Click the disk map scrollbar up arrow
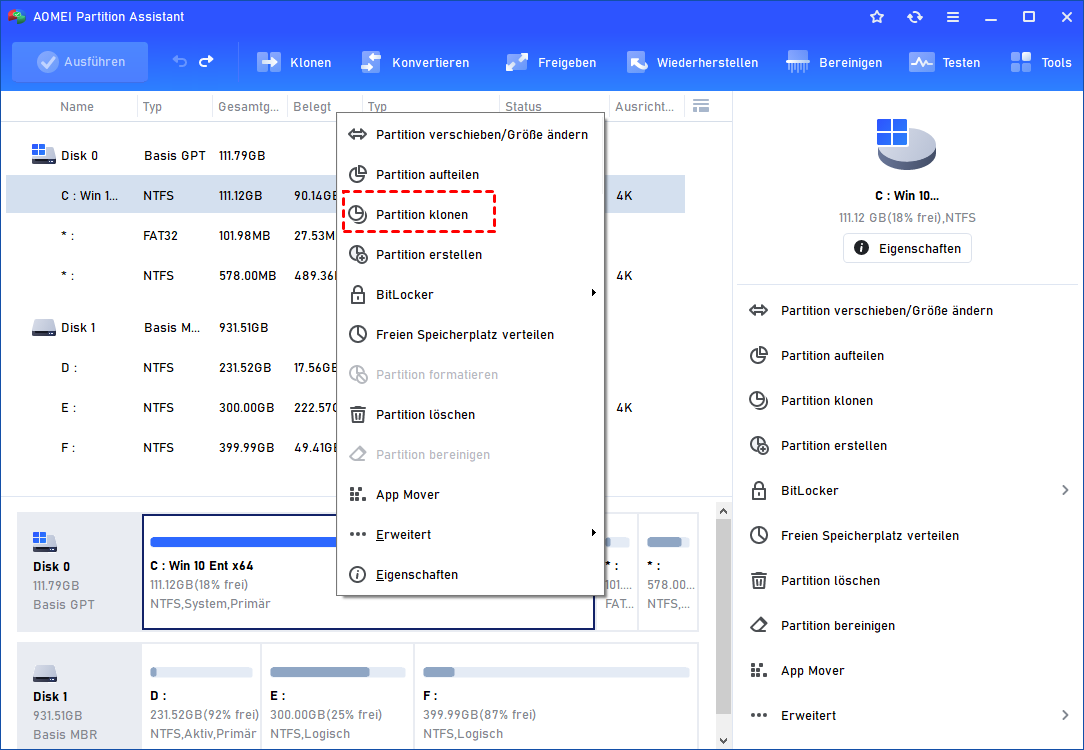 (723, 512)
